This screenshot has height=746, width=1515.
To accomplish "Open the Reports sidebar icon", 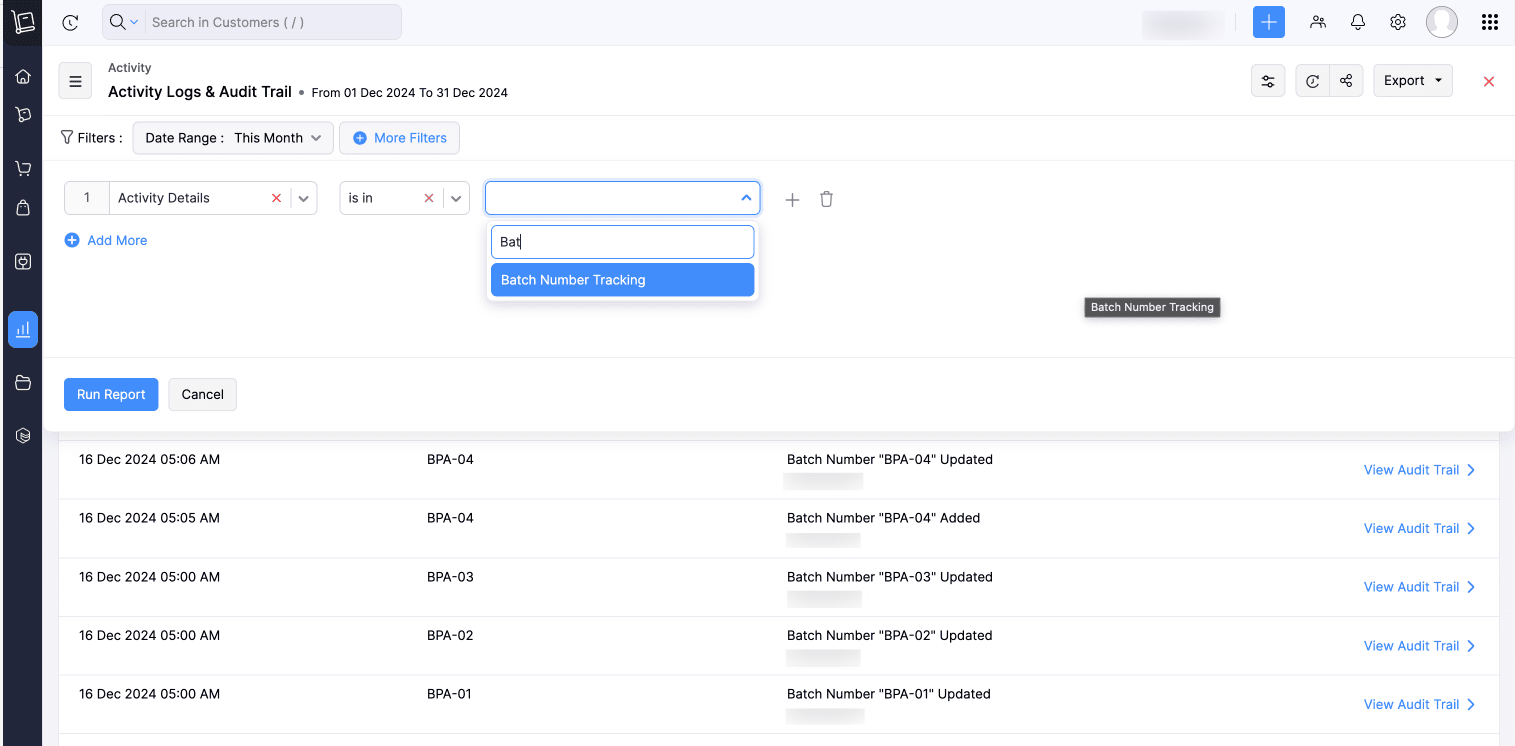I will click(23, 329).
